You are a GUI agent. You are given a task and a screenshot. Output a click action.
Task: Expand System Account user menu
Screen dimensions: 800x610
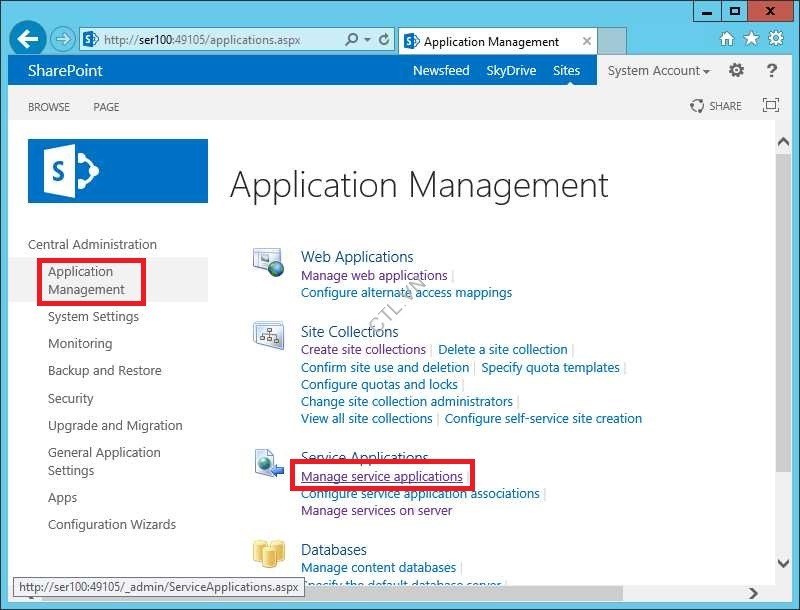click(x=658, y=70)
